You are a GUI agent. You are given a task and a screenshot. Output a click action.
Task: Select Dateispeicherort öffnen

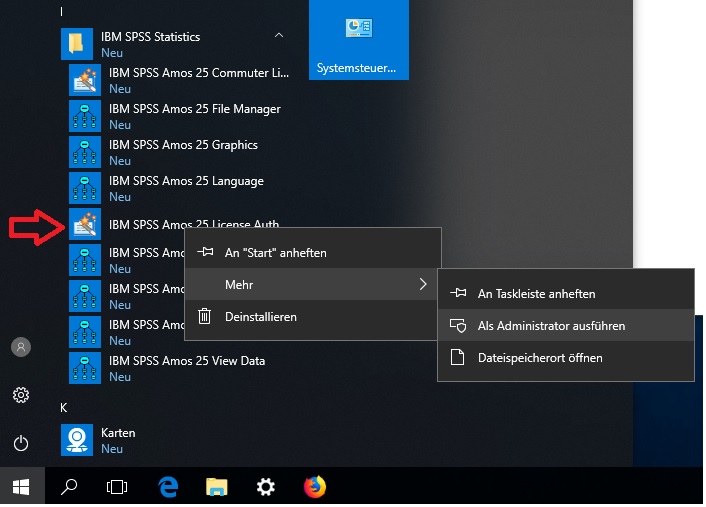pyautogui.click(x=566, y=358)
